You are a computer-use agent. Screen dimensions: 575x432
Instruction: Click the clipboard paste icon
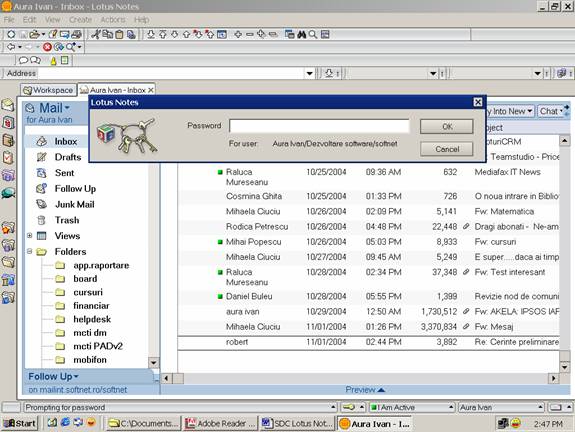(x=119, y=34)
